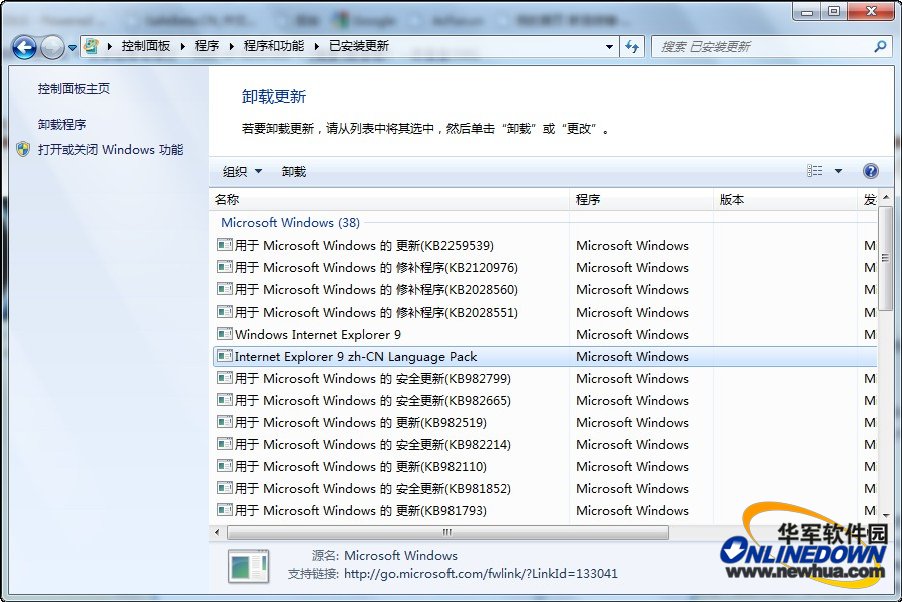Click the search magnifier icon

(880, 47)
